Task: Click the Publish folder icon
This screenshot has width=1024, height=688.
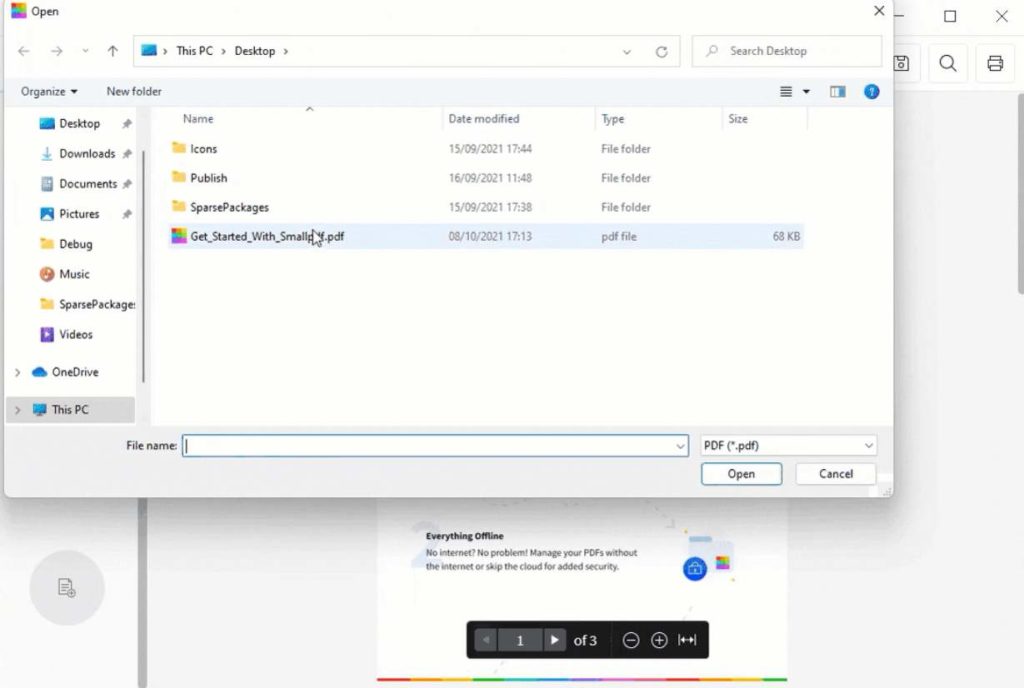Action: click(178, 177)
